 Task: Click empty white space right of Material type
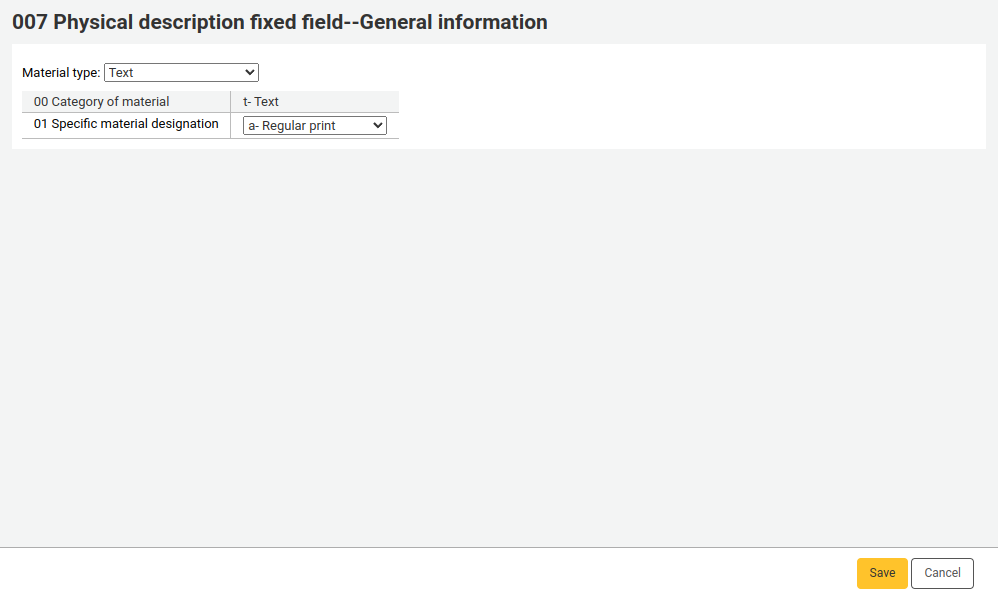tap(600, 73)
